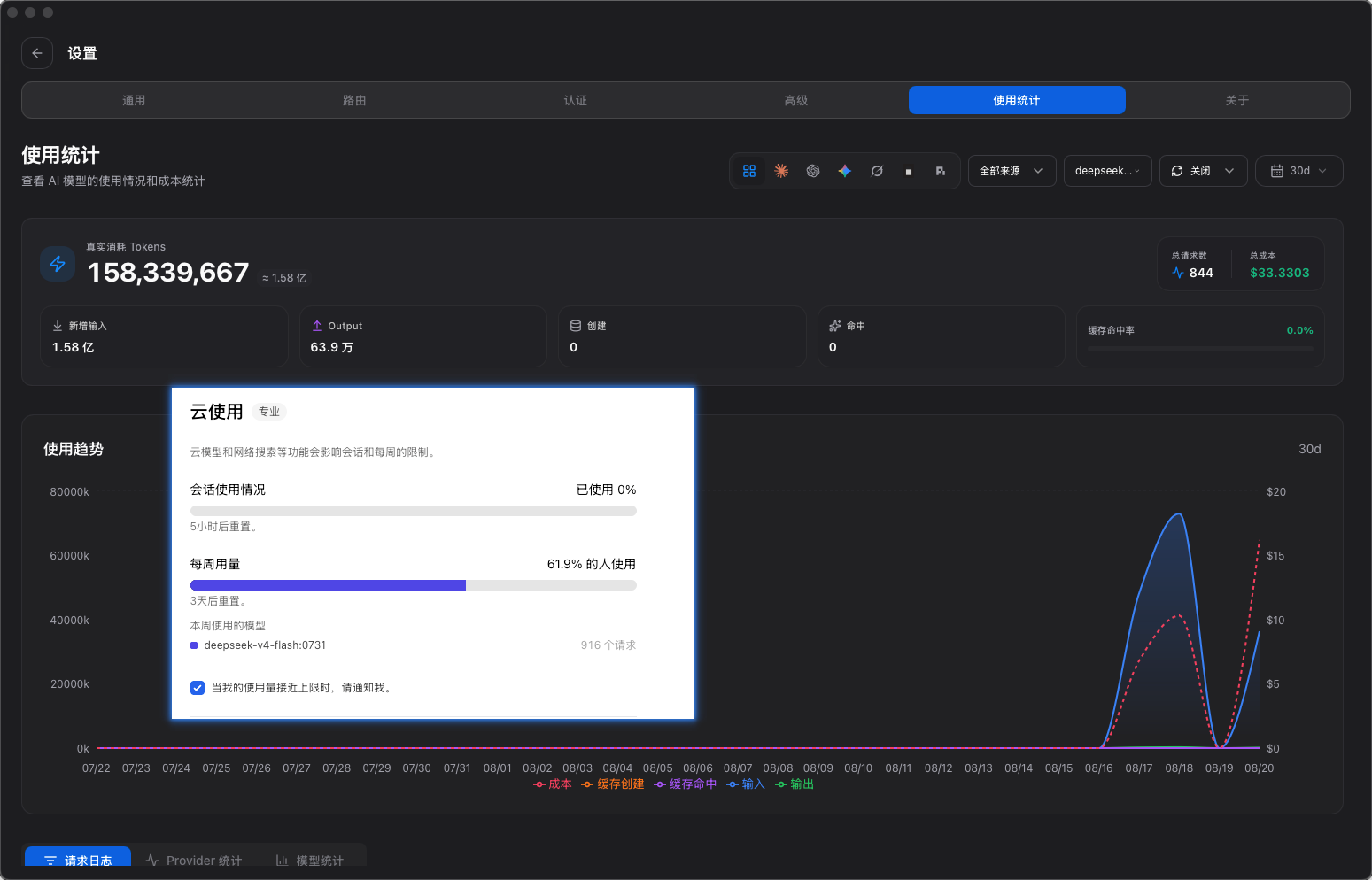Screen dimensions: 1372x880
Task: Open the auto-refresh 关闭 dropdown
Action: click(x=1204, y=171)
